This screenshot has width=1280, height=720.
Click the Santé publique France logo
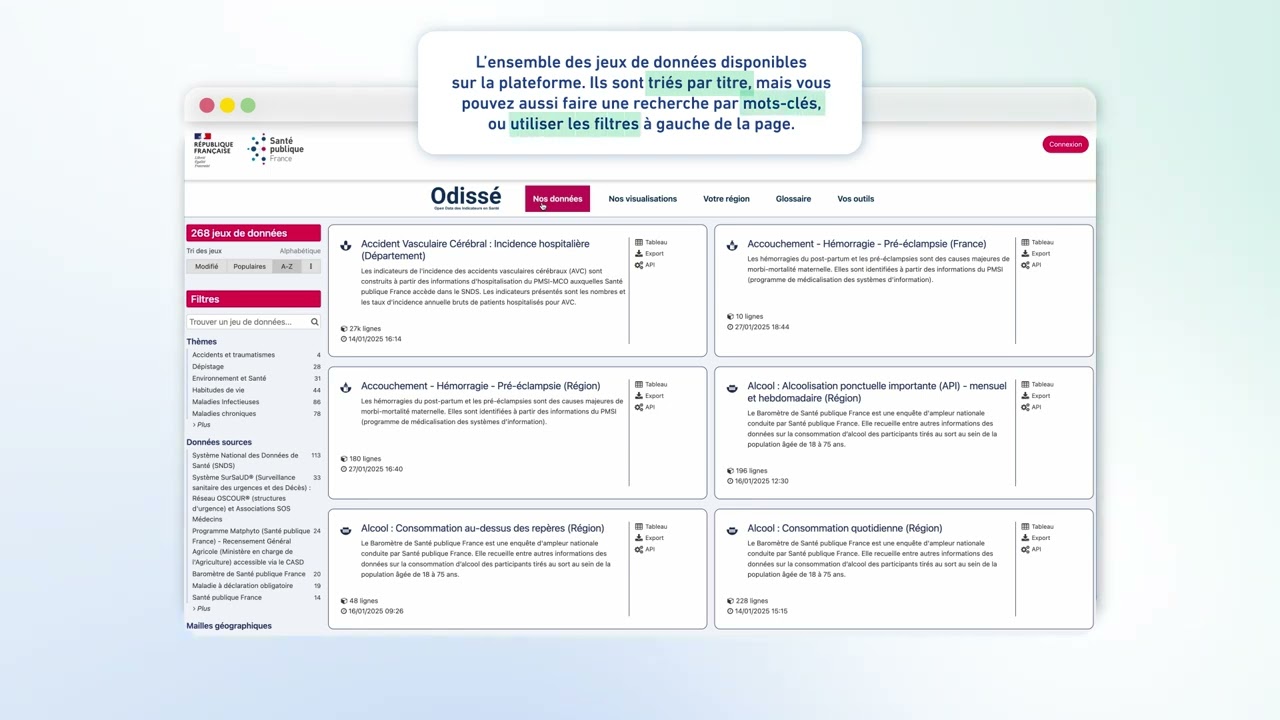point(276,149)
